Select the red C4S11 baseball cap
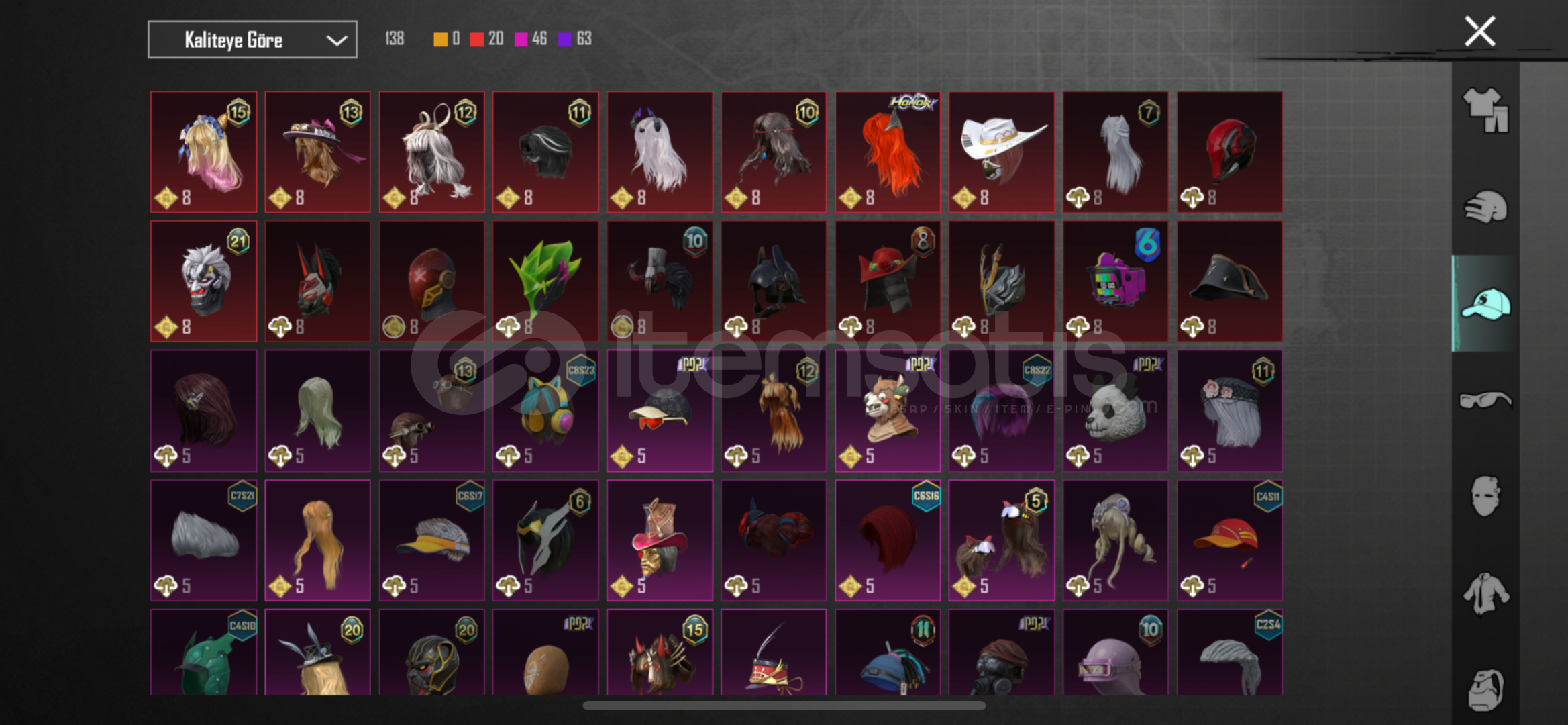Image resolution: width=1568 pixels, height=725 pixels. pos(1229,540)
